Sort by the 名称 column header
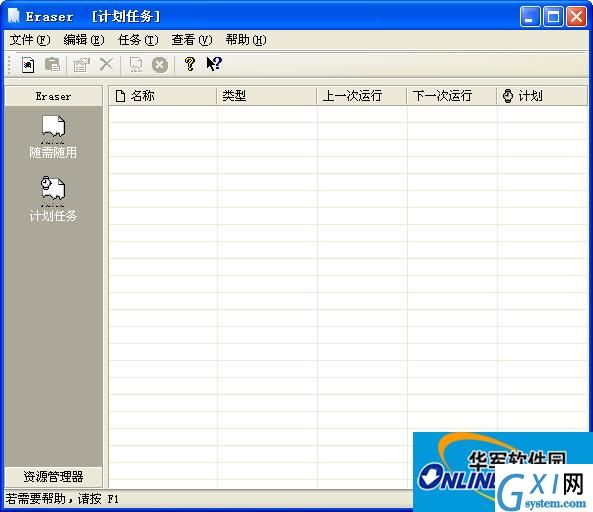593x512 pixels. [x=163, y=96]
